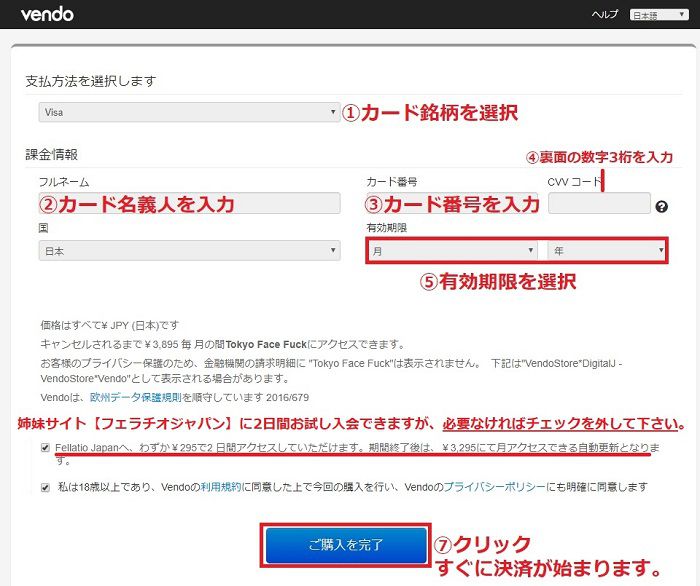Open the 日本語 language dropdown
The height and width of the screenshot is (586, 700).
click(x=659, y=15)
